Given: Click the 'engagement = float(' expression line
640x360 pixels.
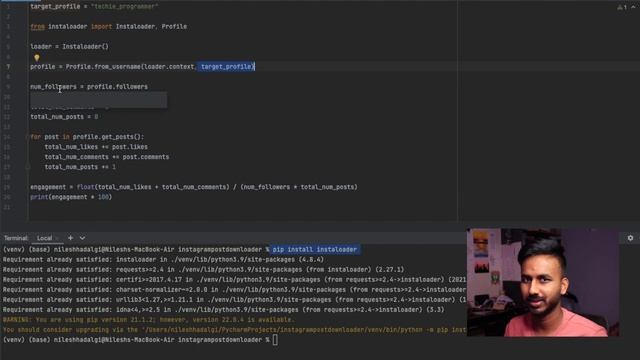Looking at the screenshot, I should tap(194, 187).
